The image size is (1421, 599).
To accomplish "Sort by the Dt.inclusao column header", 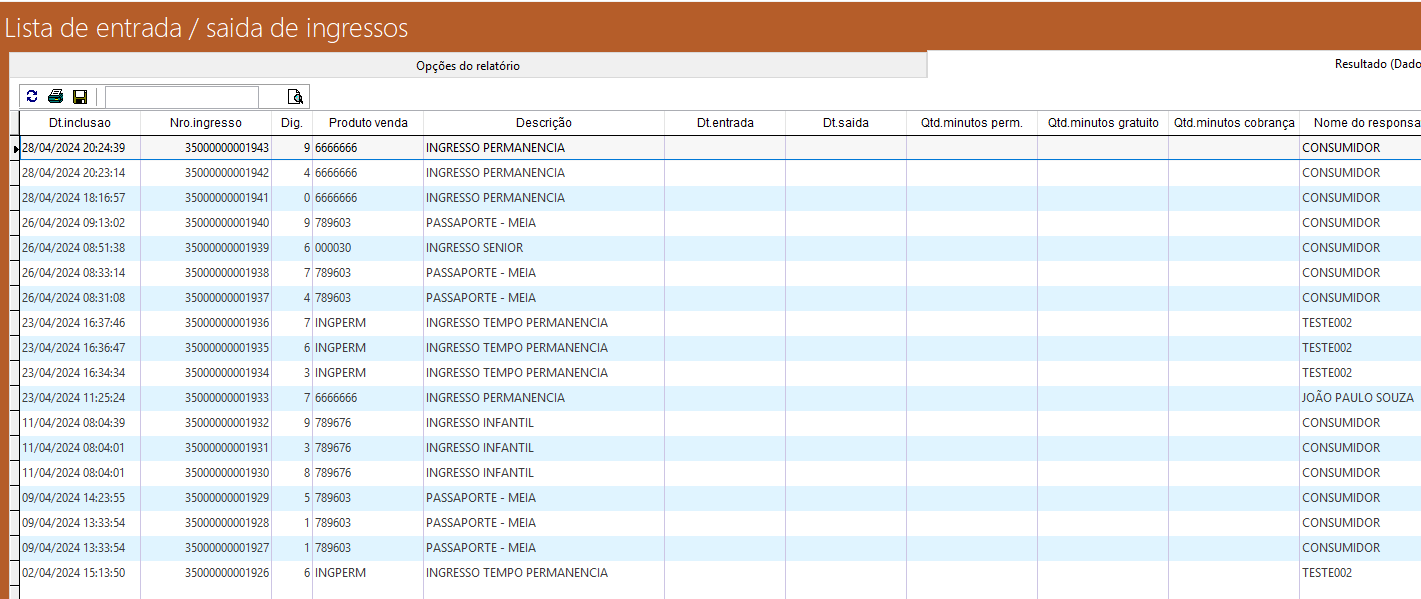I will [x=80, y=123].
